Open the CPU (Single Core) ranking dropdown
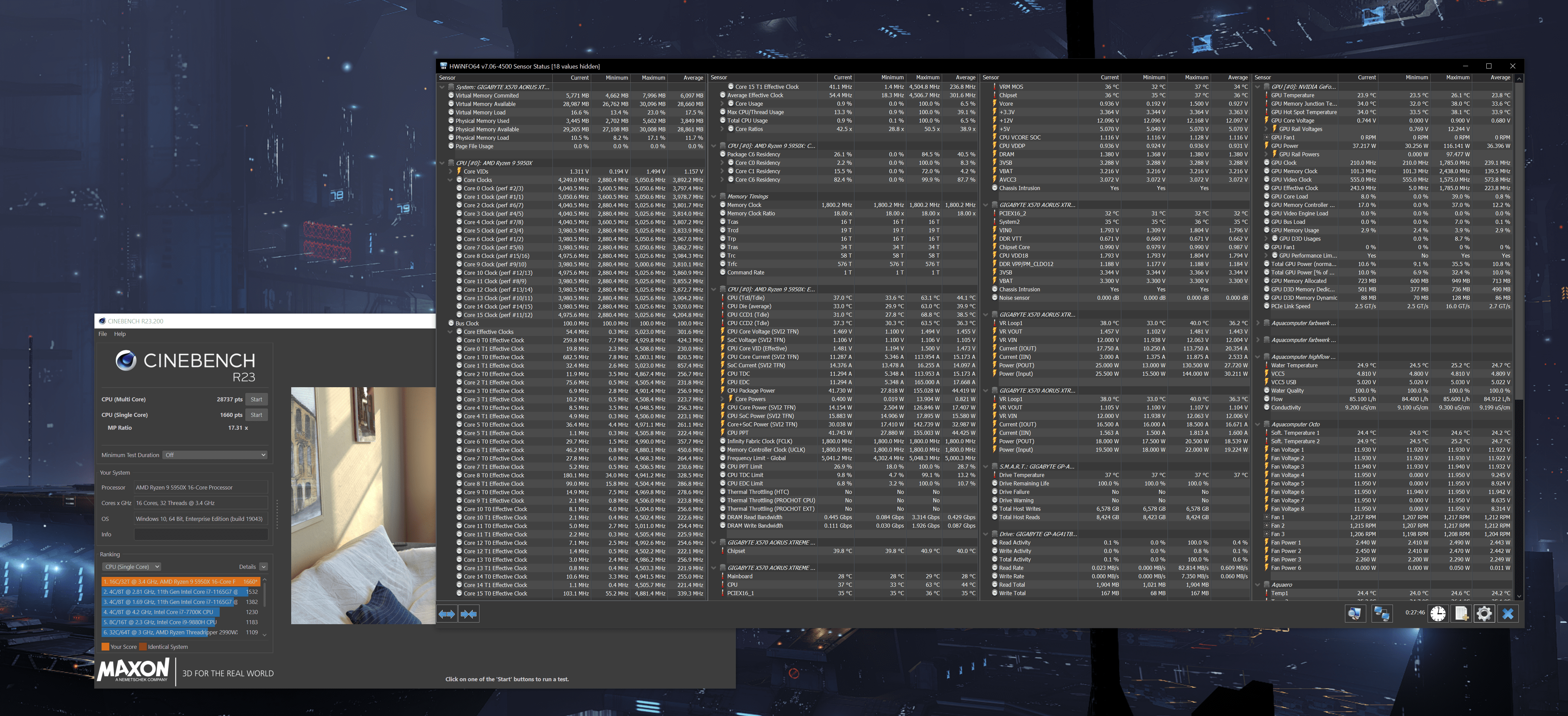1568x716 pixels. (132, 567)
